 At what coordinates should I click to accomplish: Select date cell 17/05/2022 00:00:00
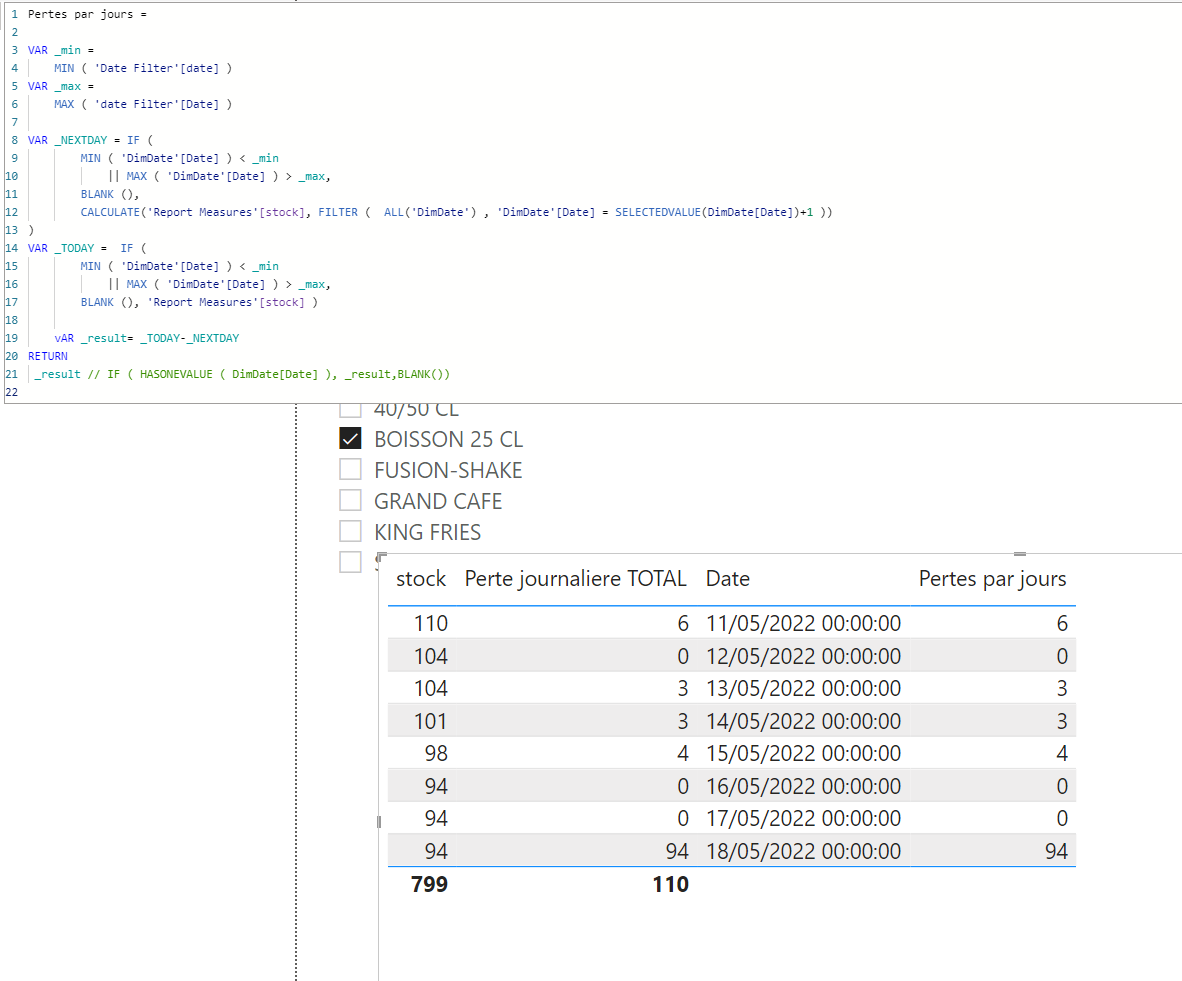coord(803,817)
